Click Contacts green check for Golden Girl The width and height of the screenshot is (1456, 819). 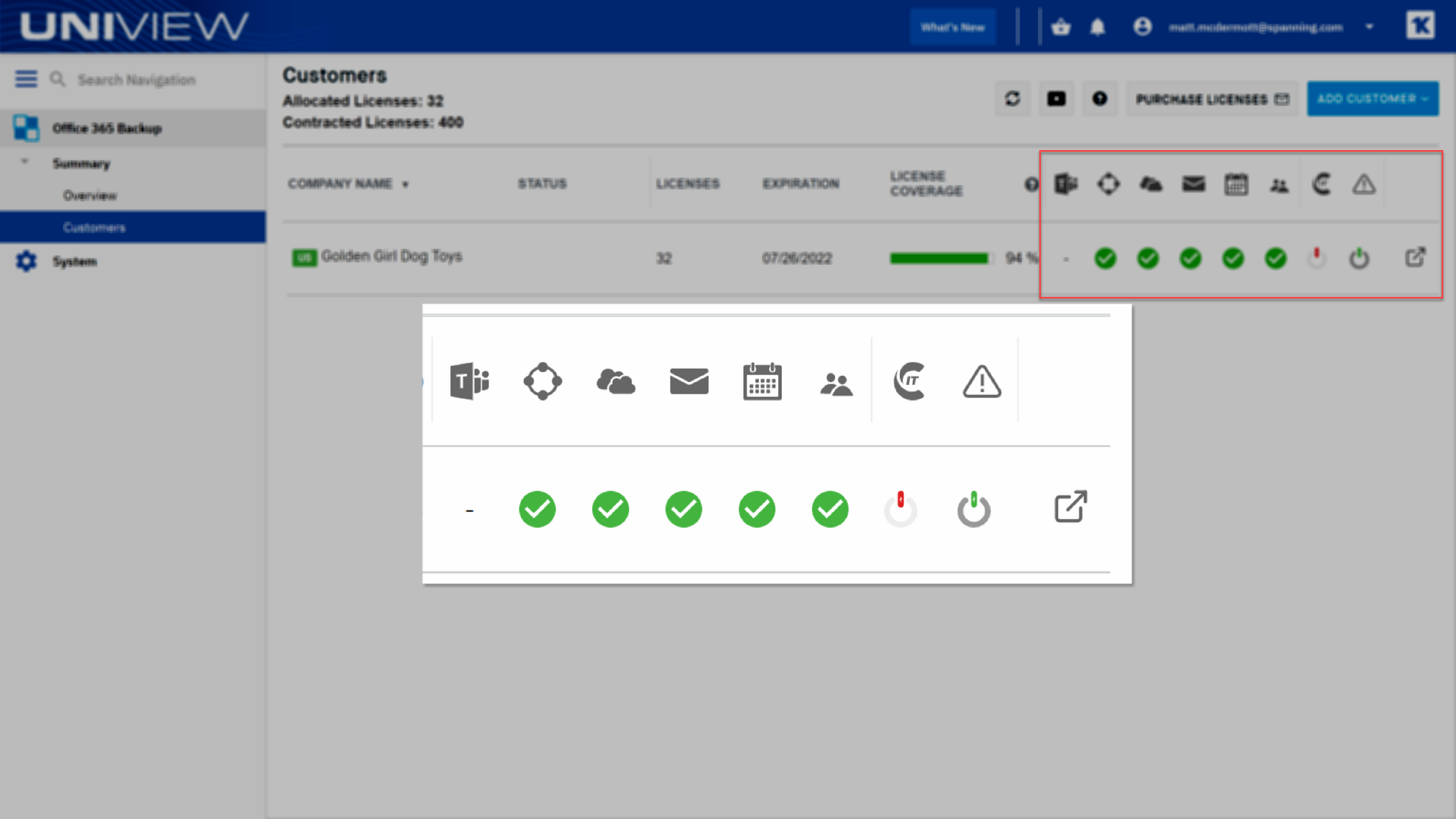[1276, 258]
